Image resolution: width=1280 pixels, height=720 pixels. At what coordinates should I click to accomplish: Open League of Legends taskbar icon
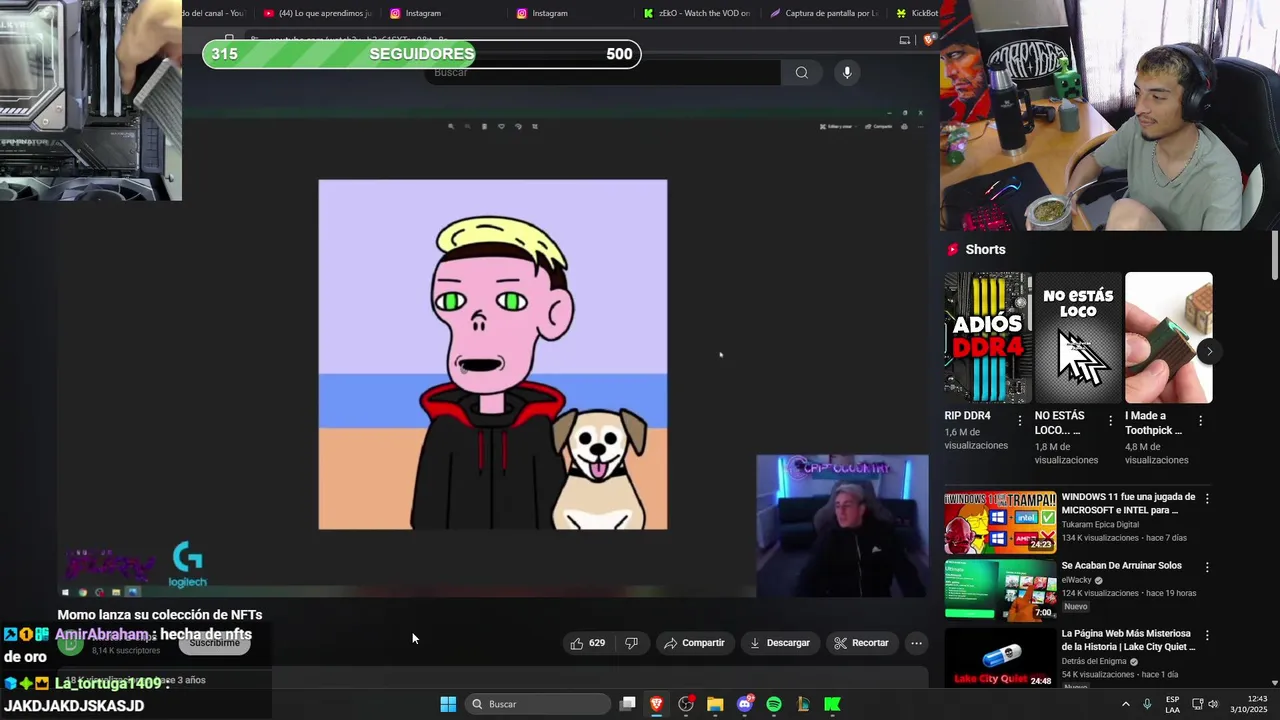803,704
